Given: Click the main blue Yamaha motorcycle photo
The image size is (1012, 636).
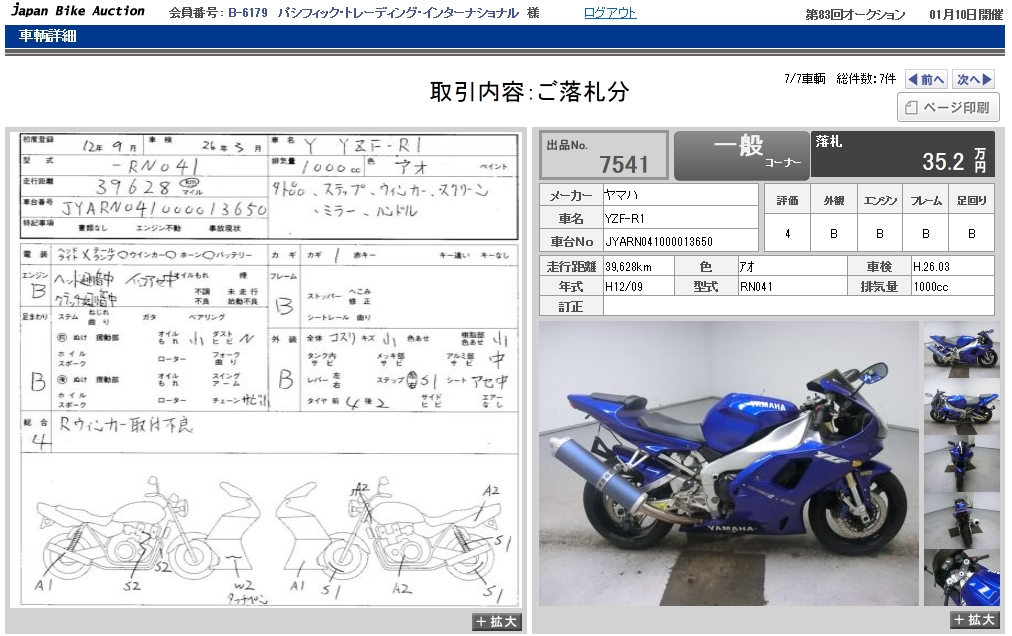Looking at the screenshot, I should (x=729, y=464).
